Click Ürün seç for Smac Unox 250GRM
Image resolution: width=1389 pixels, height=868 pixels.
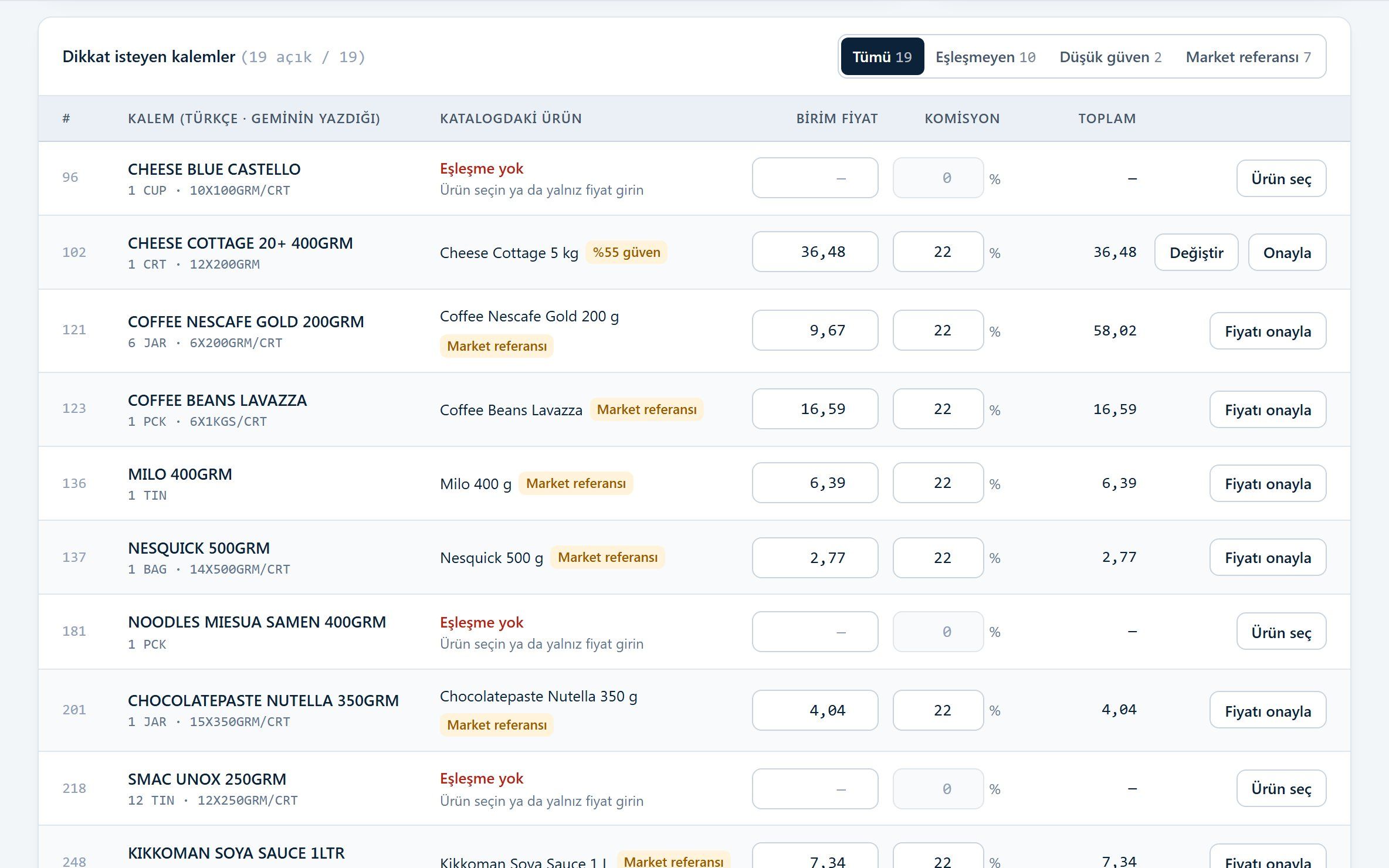pos(1281,788)
